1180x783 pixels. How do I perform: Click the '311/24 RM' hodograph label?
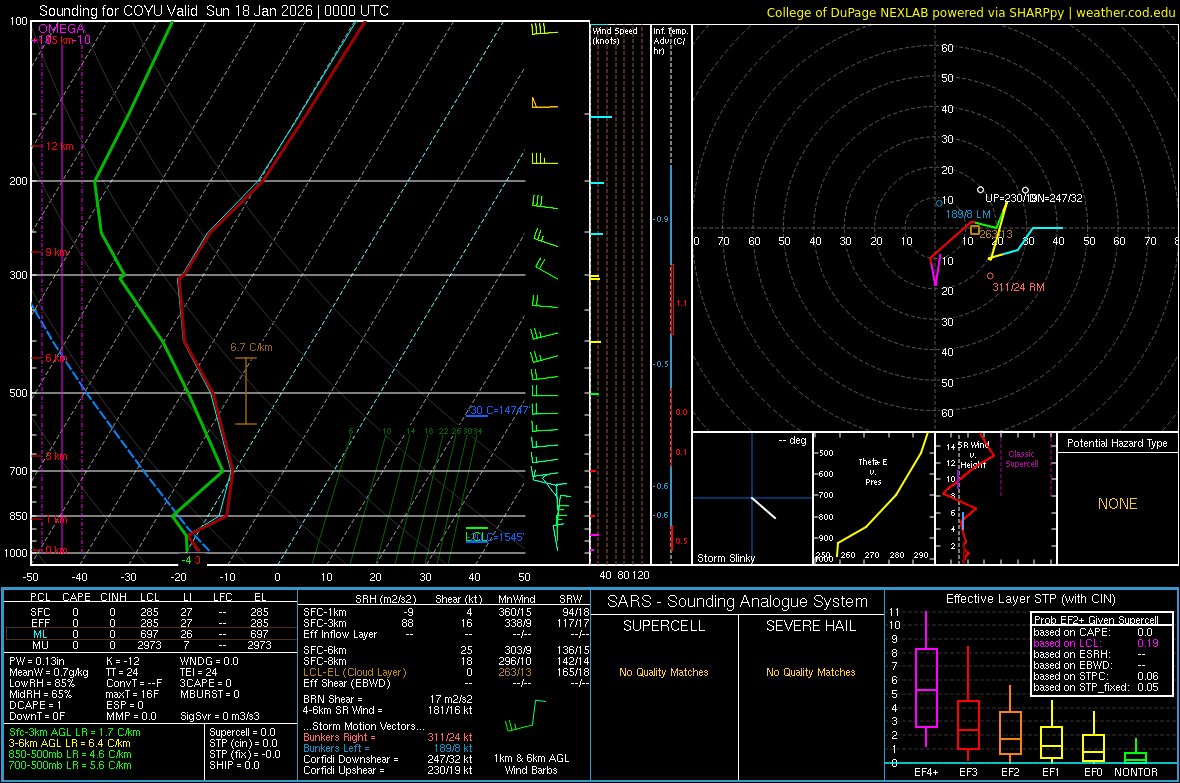[x=1018, y=287]
